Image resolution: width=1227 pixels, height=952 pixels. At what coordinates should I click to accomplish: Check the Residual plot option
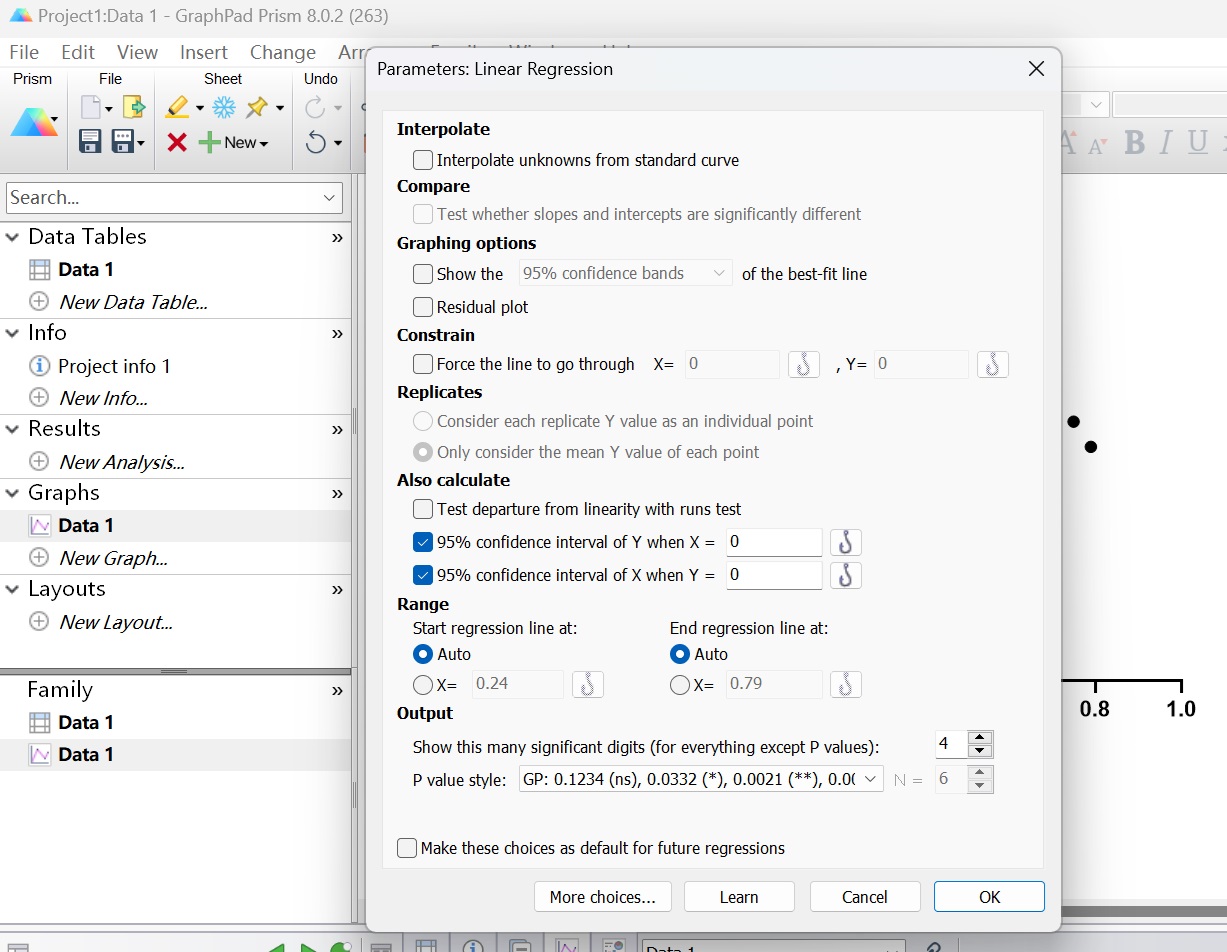[x=423, y=307]
